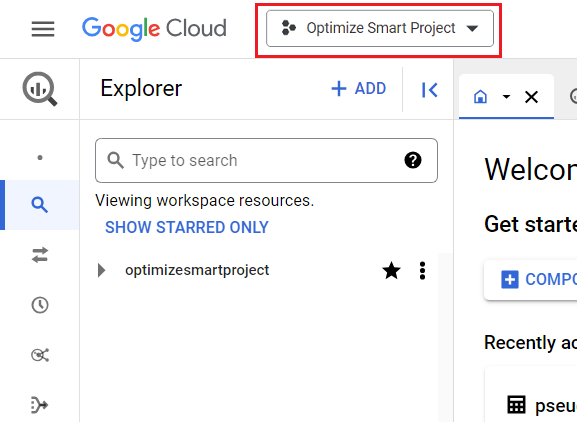Image resolution: width=577 pixels, height=422 pixels.
Task: Open the hamburger navigation menu
Action: (43, 29)
